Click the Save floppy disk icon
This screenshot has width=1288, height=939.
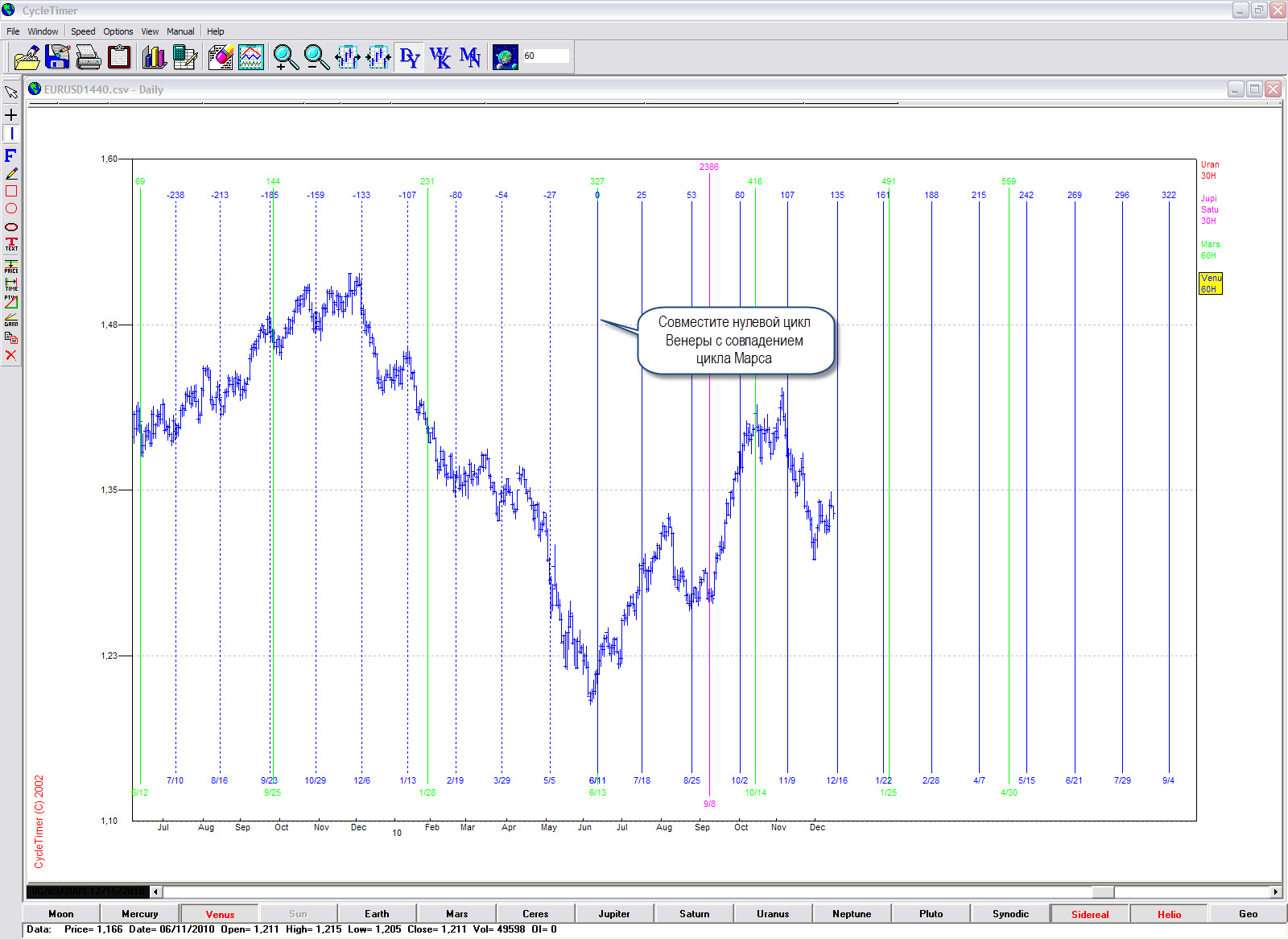57,57
